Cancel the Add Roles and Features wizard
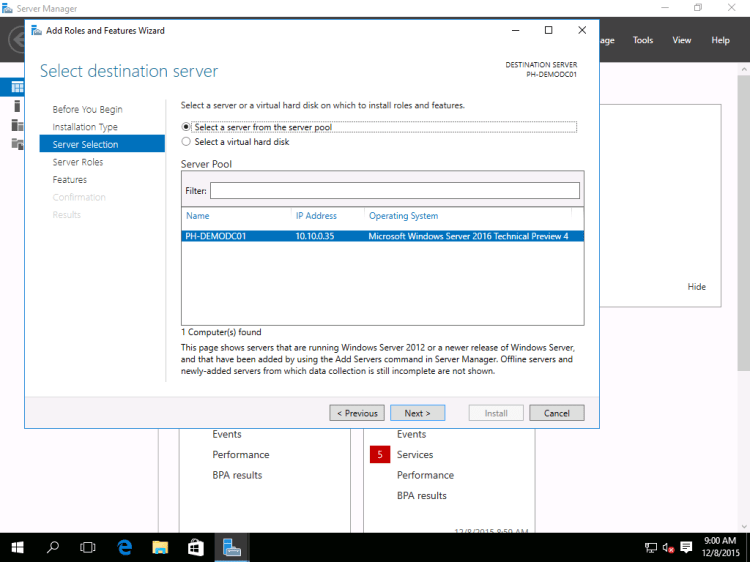750x562 pixels. (x=556, y=413)
